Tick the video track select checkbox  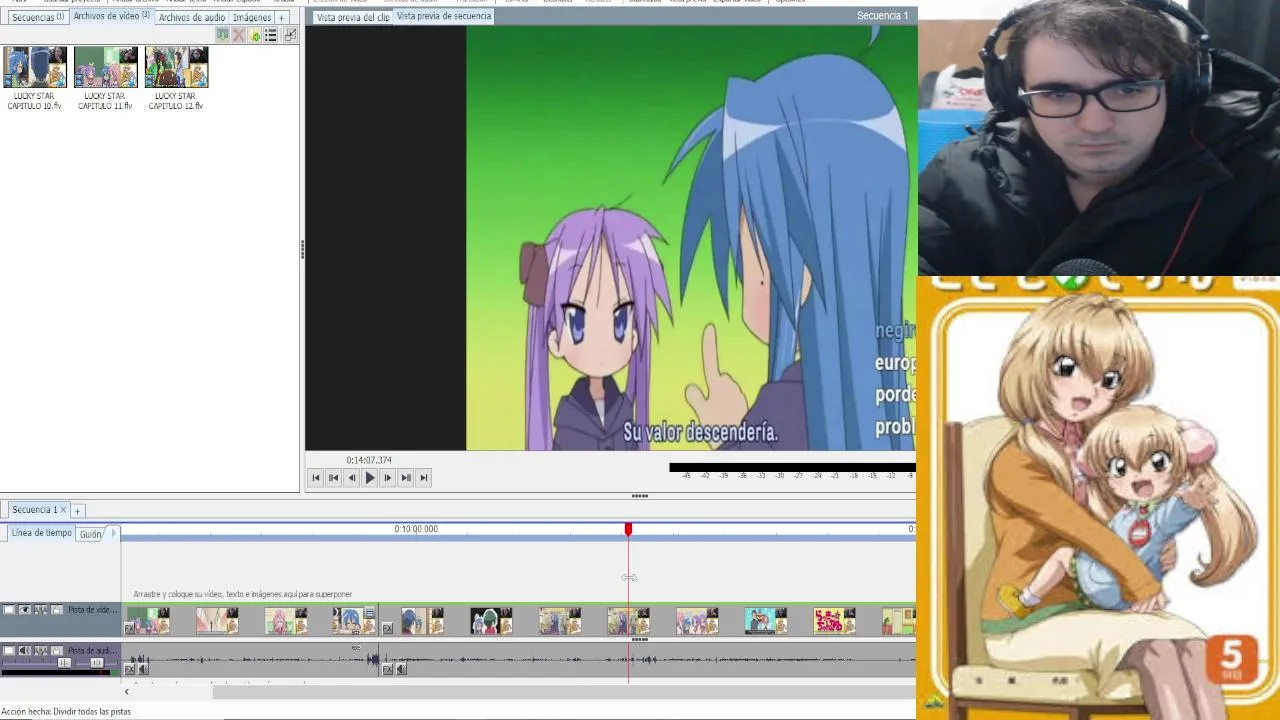9,610
